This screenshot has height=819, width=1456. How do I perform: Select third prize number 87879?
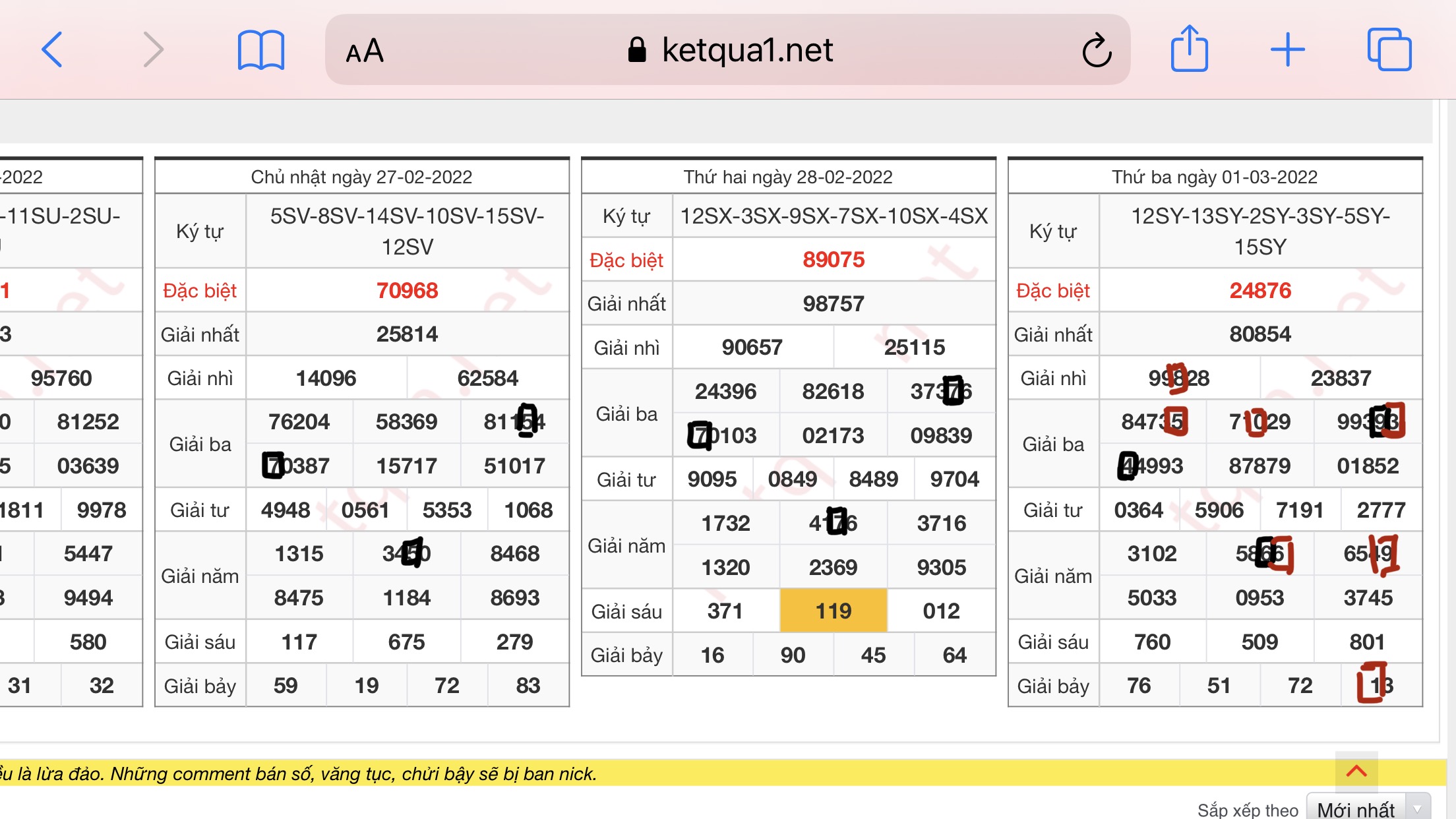1259,466
